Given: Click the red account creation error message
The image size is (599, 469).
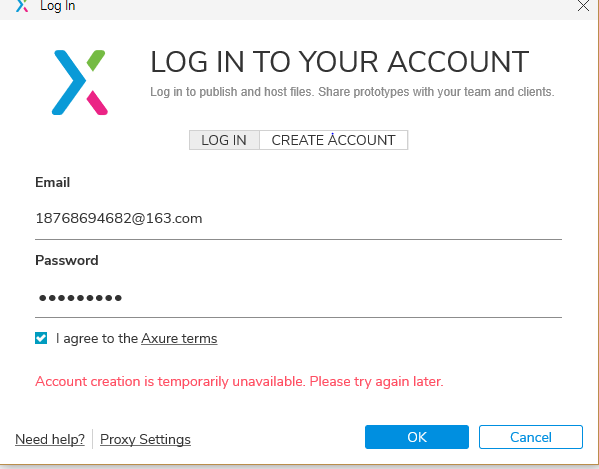Looking at the screenshot, I should coord(239,382).
